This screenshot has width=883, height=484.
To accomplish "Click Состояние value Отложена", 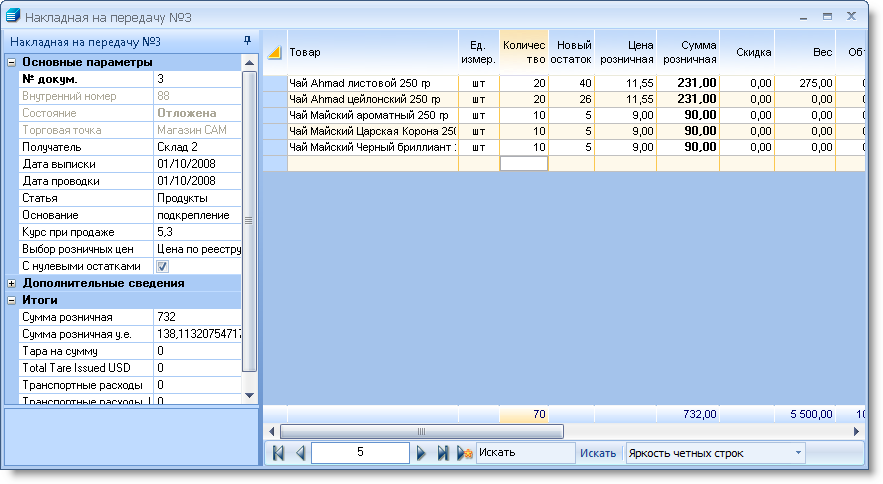I will click(197, 113).
